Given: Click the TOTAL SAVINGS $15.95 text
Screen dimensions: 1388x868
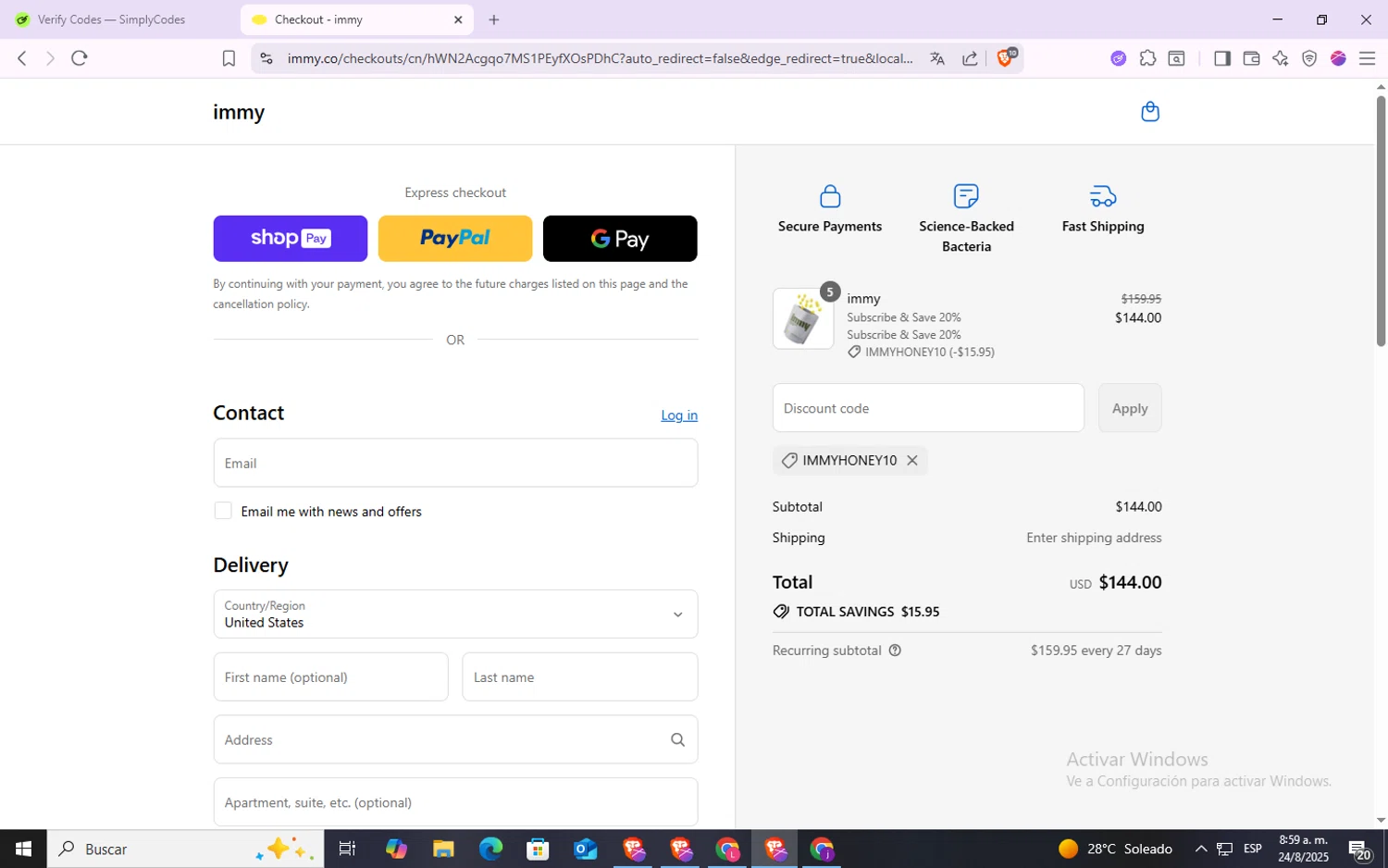Looking at the screenshot, I should [868, 612].
